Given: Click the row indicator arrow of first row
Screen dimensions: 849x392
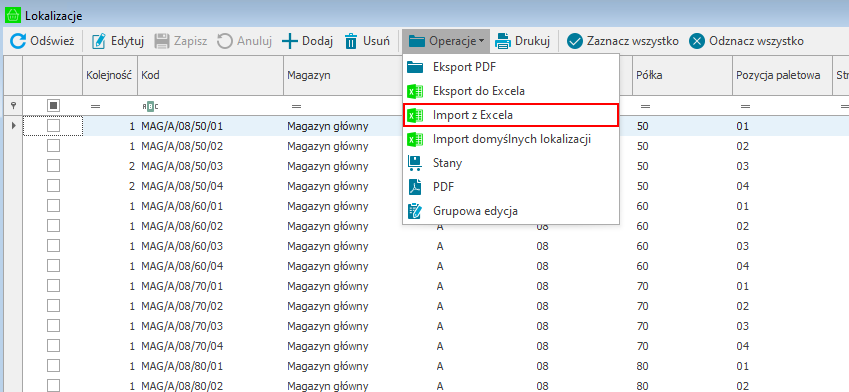Looking at the screenshot, I should [14, 126].
